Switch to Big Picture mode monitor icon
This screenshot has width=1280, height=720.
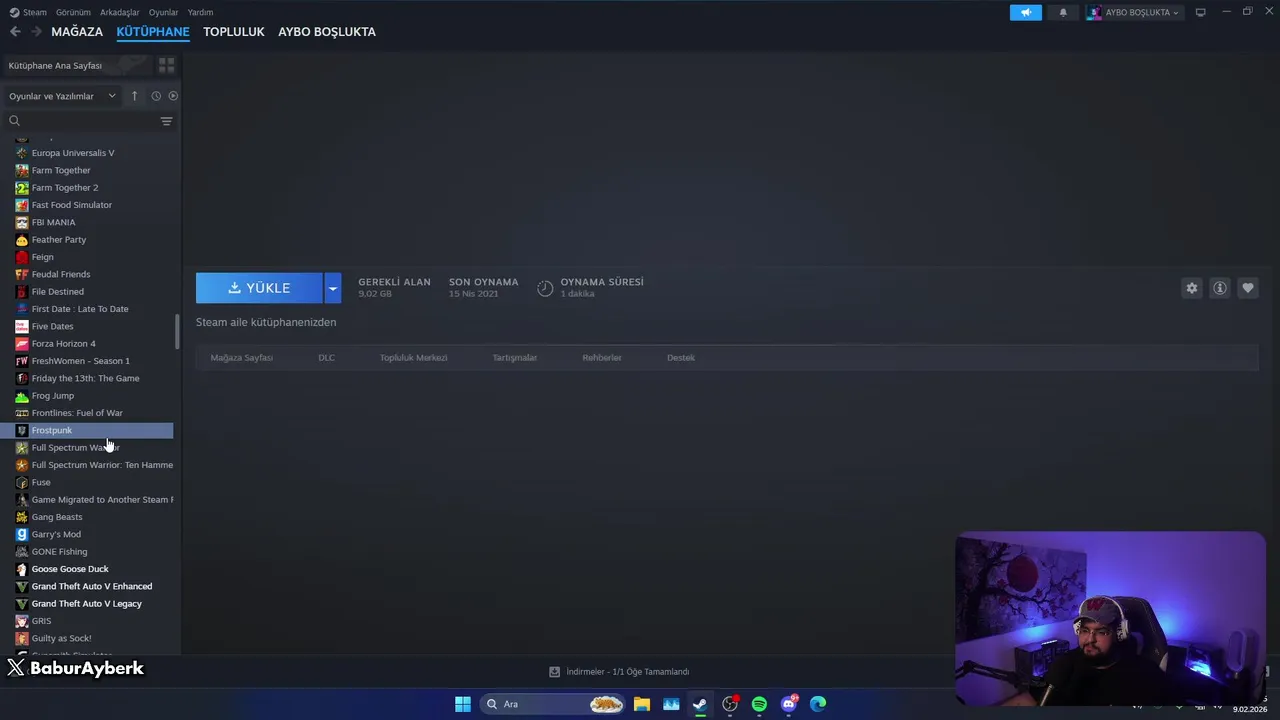pyautogui.click(x=1201, y=12)
